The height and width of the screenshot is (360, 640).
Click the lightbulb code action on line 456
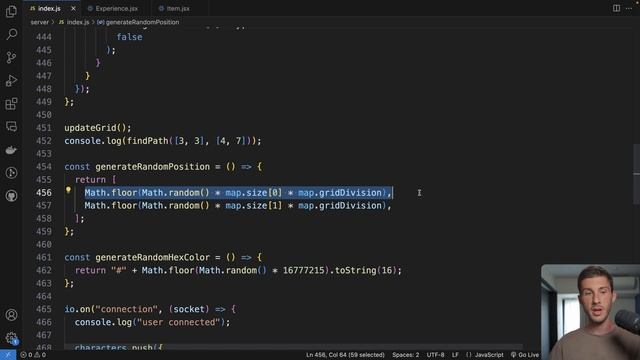click(68, 190)
